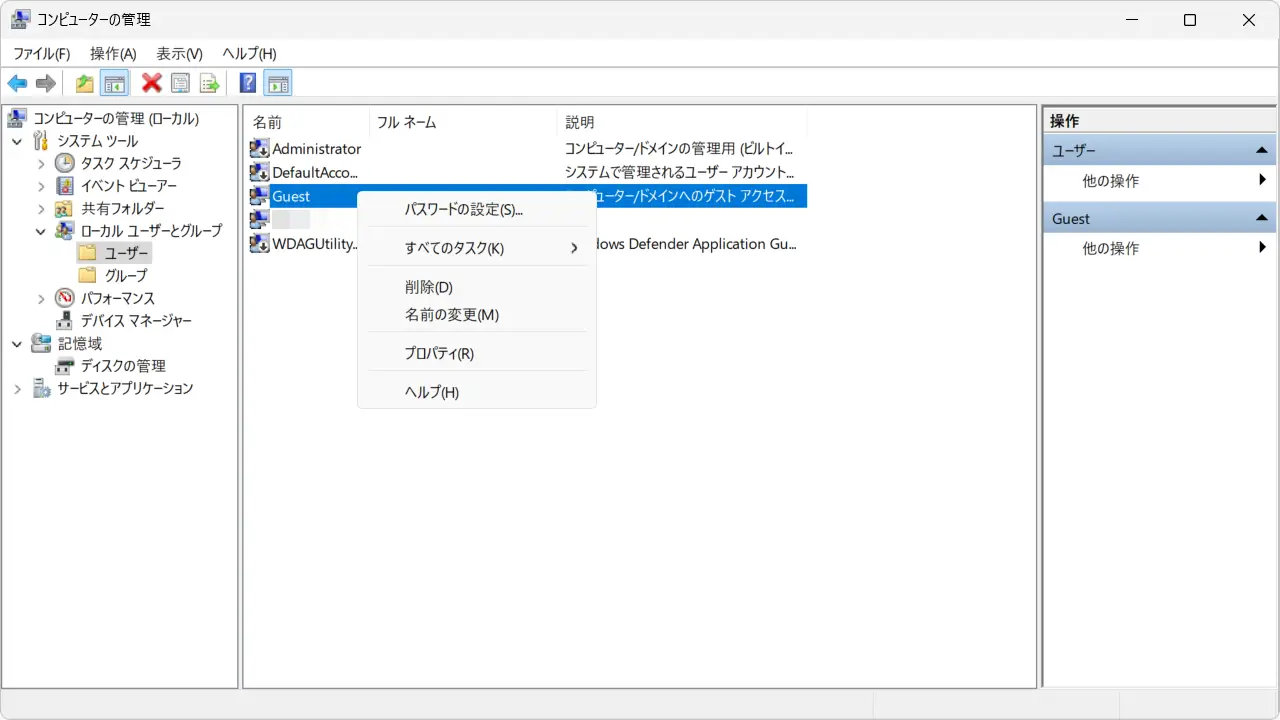
Task: Click Administrator description コンピューター/ドメインの管理用
Action: pos(680,148)
